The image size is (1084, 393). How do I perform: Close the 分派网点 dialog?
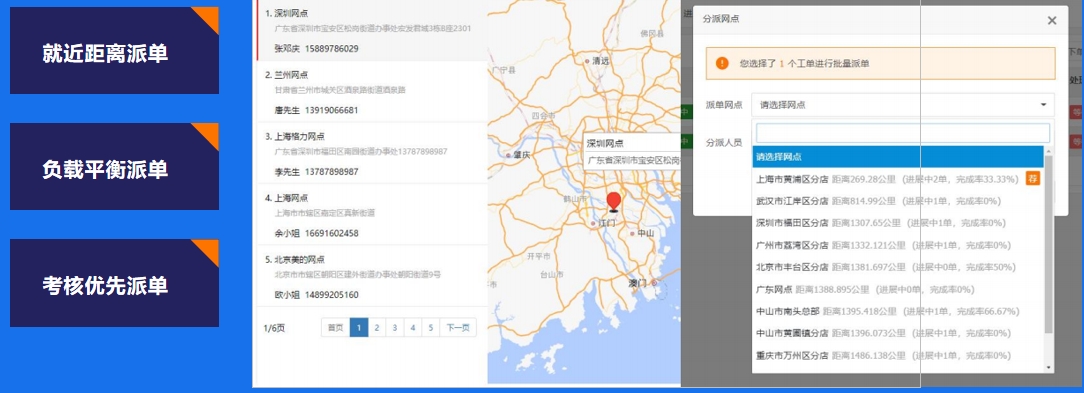pos(1052,21)
